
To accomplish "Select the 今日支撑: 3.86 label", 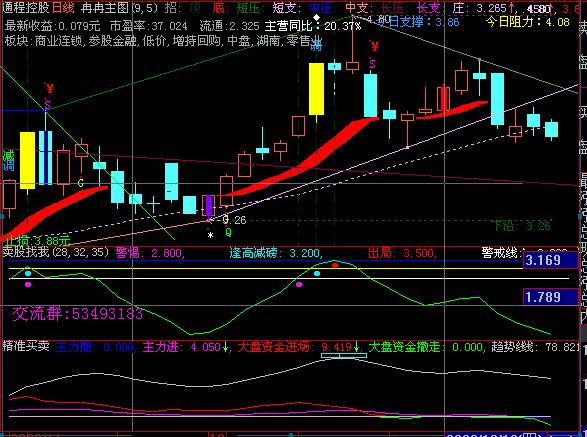I will (419, 21).
